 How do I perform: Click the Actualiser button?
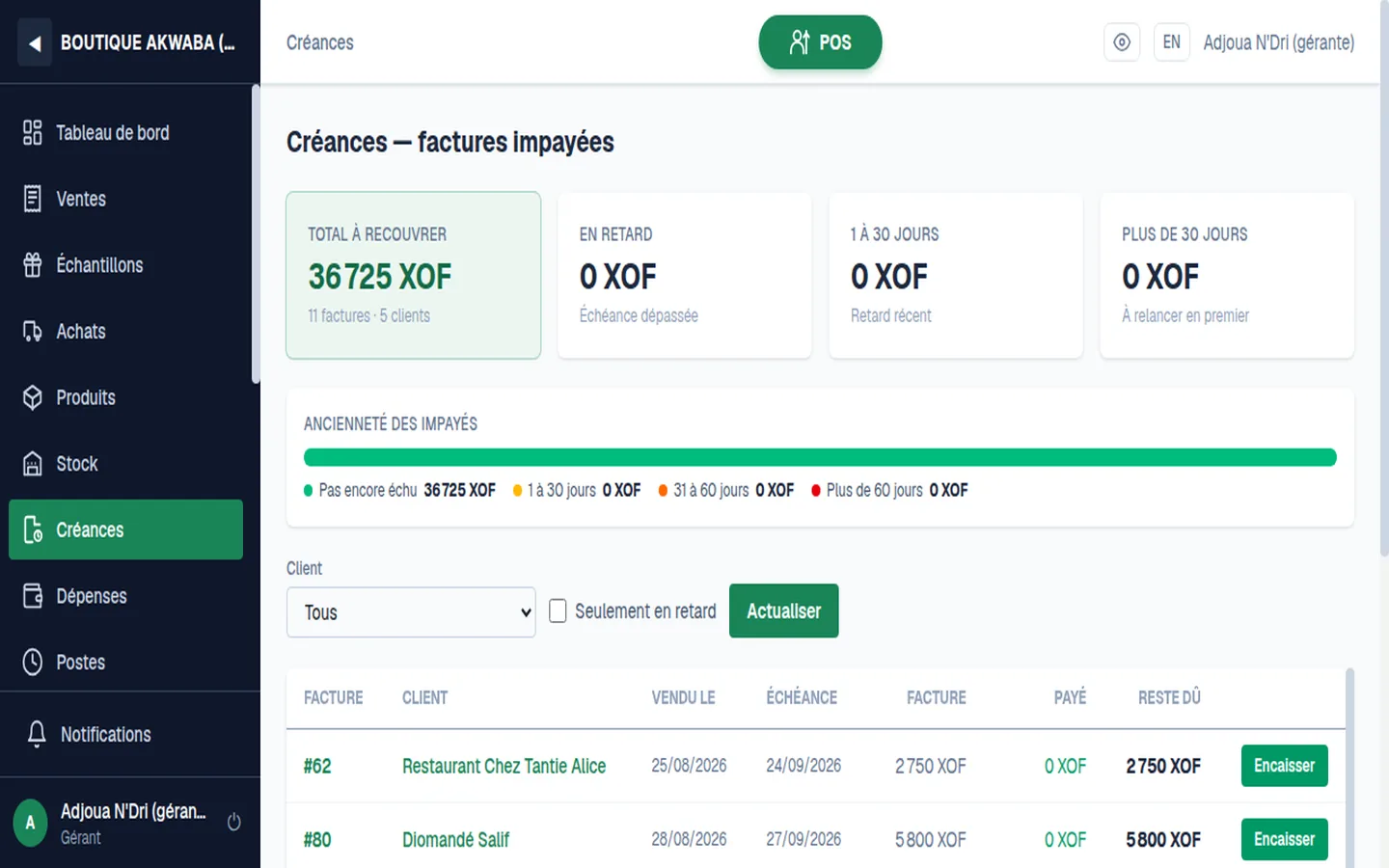point(783,610)
